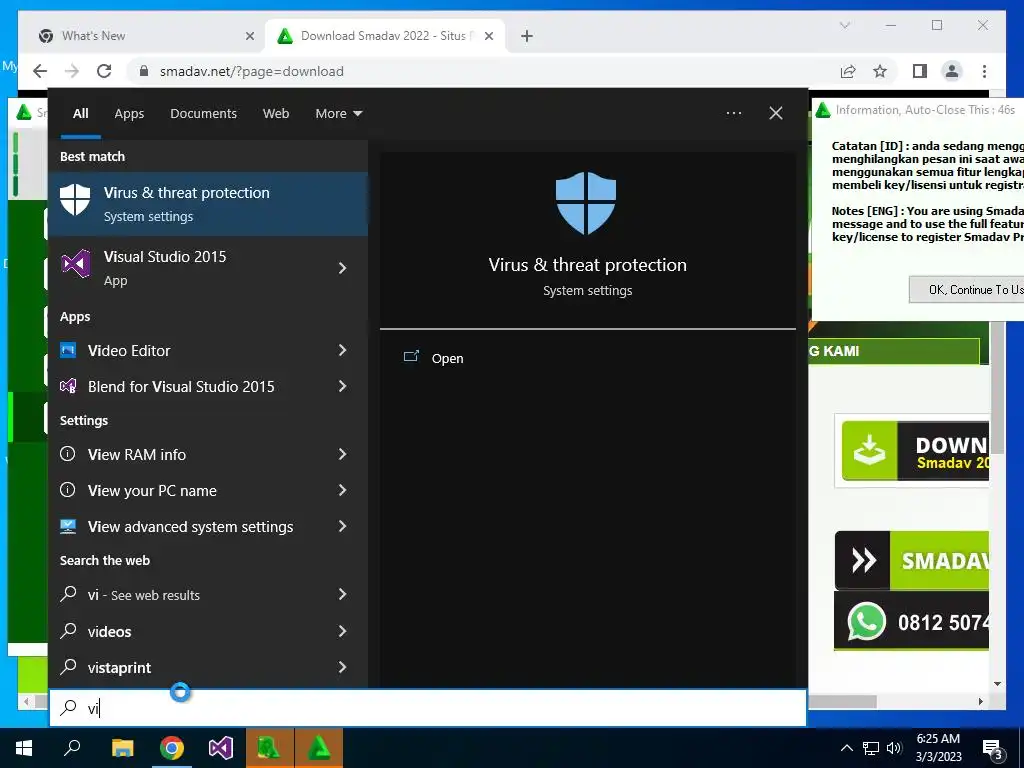
Task: Click the taskbar search magnifier icon
Action: [72, 748]
